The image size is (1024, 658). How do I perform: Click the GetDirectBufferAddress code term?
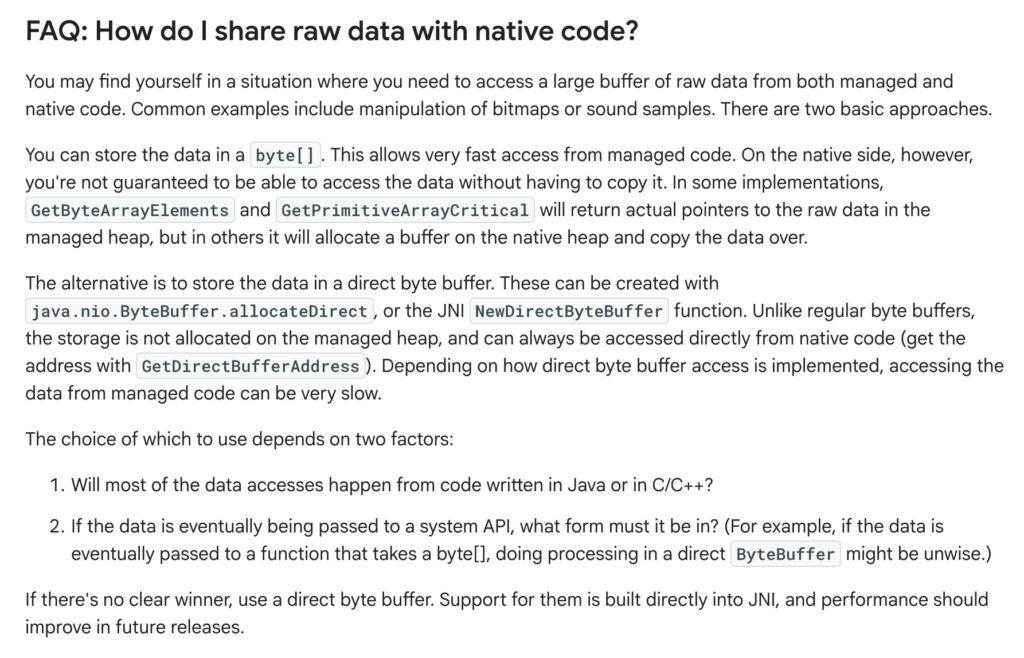pos(251,366)
